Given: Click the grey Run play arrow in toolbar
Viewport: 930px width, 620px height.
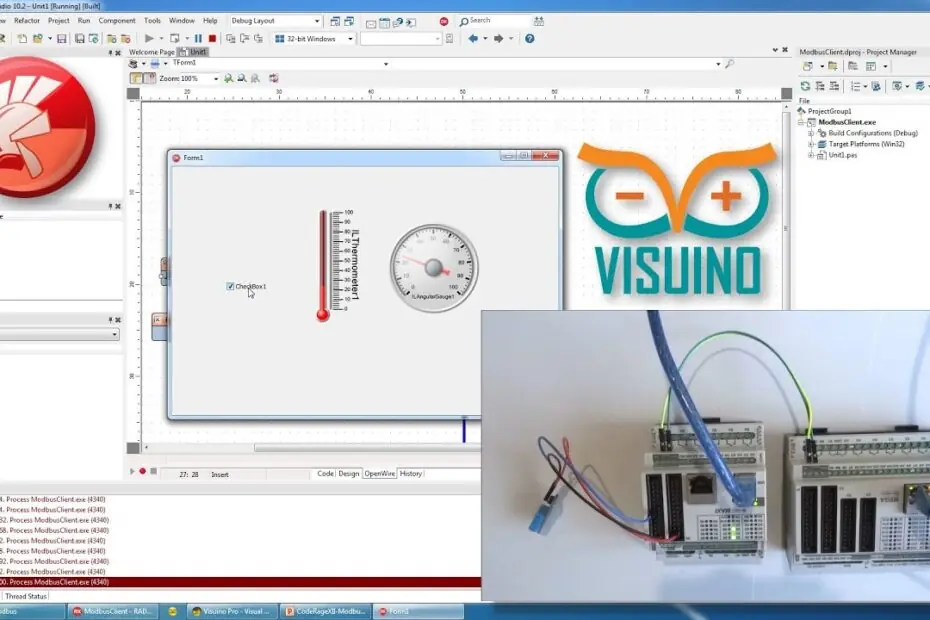Looking at the screenshot, I should [149, 39].
